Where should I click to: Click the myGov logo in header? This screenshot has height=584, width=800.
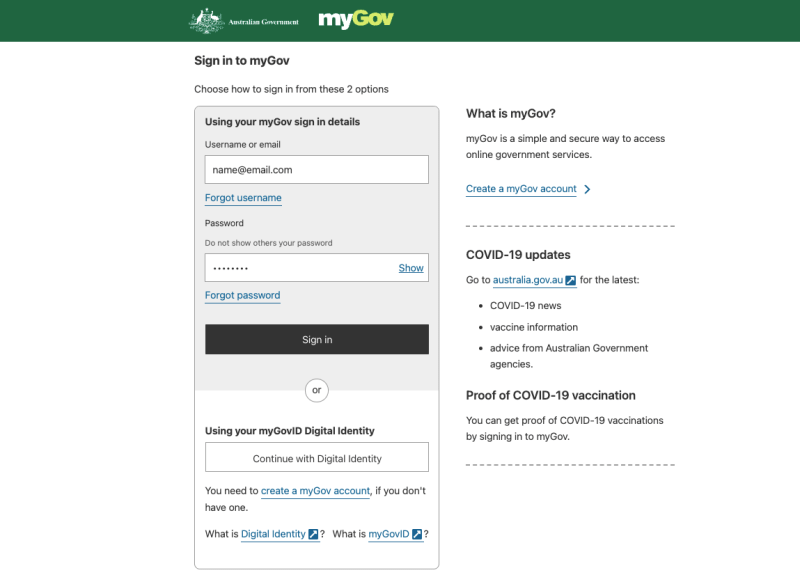pyautogui.click(x=355, y=20)
